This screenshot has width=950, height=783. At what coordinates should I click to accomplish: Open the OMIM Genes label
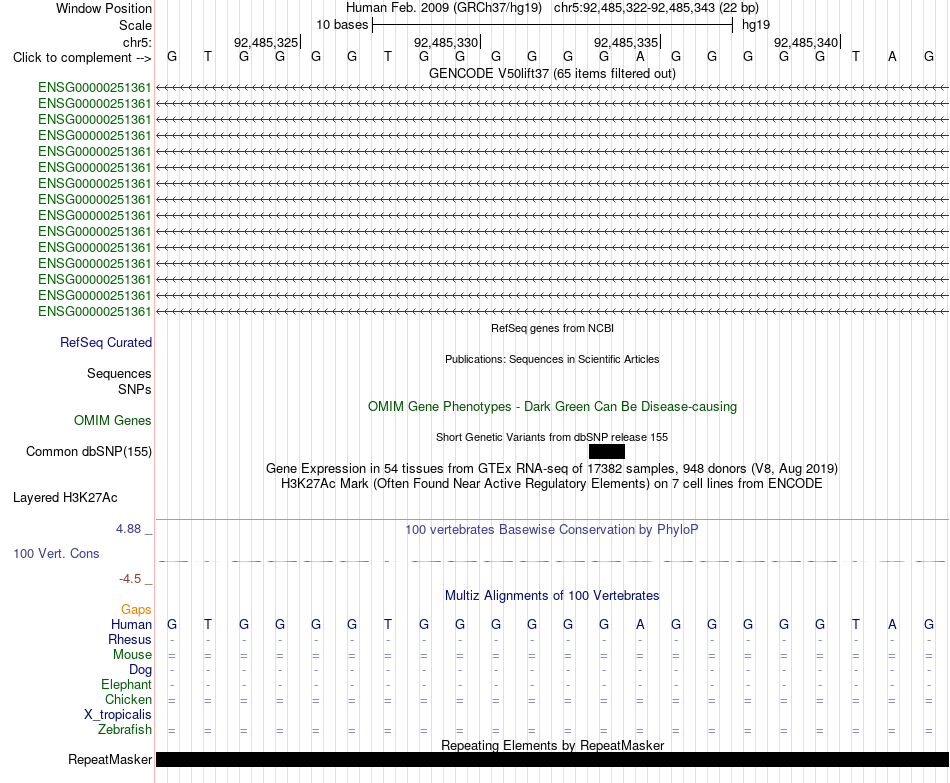coord(112,421)
